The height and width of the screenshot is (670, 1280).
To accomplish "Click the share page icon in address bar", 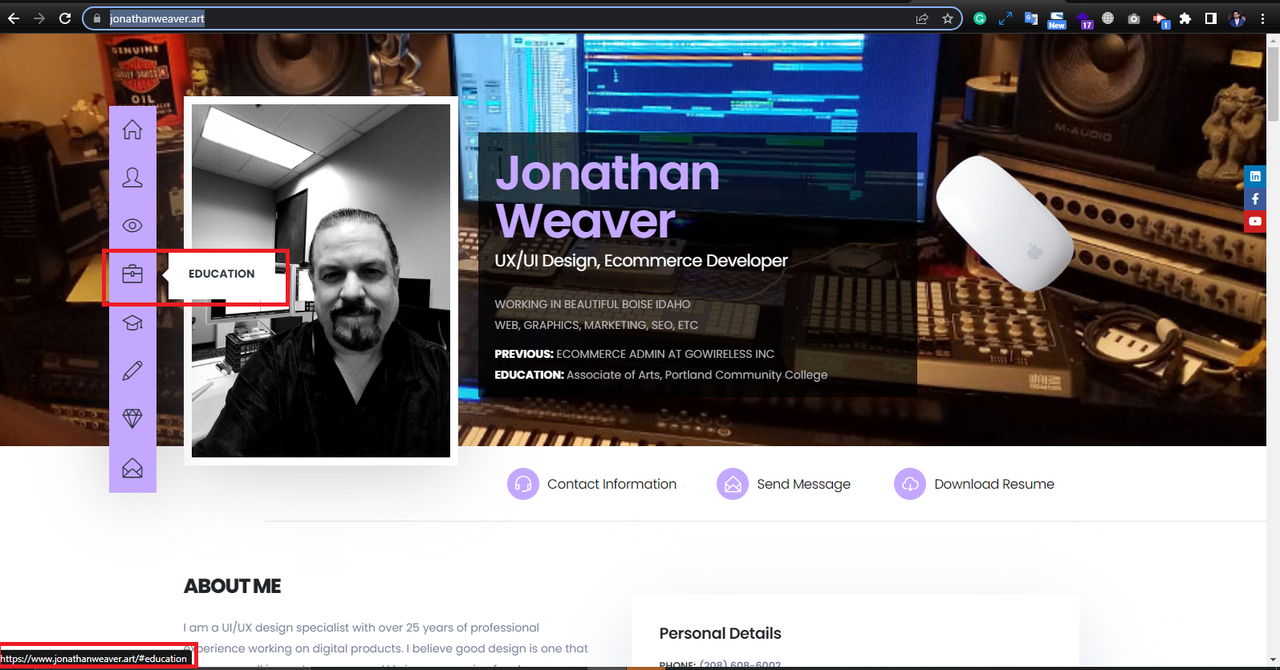I will tap(921, 18).
